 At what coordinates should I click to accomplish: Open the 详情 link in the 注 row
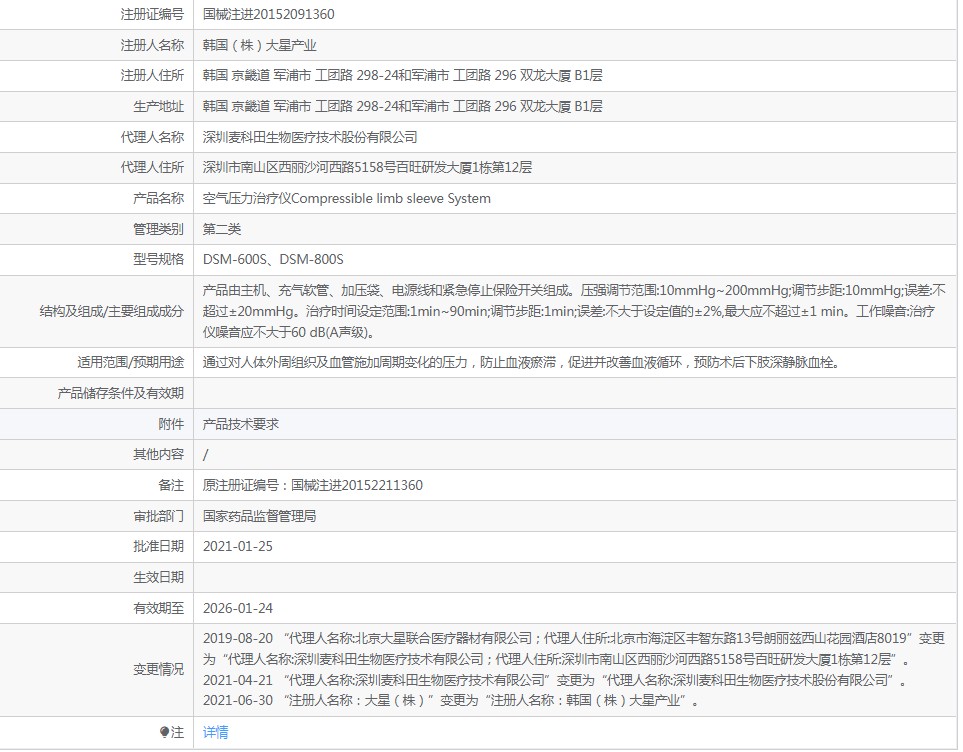coord(216,732)
